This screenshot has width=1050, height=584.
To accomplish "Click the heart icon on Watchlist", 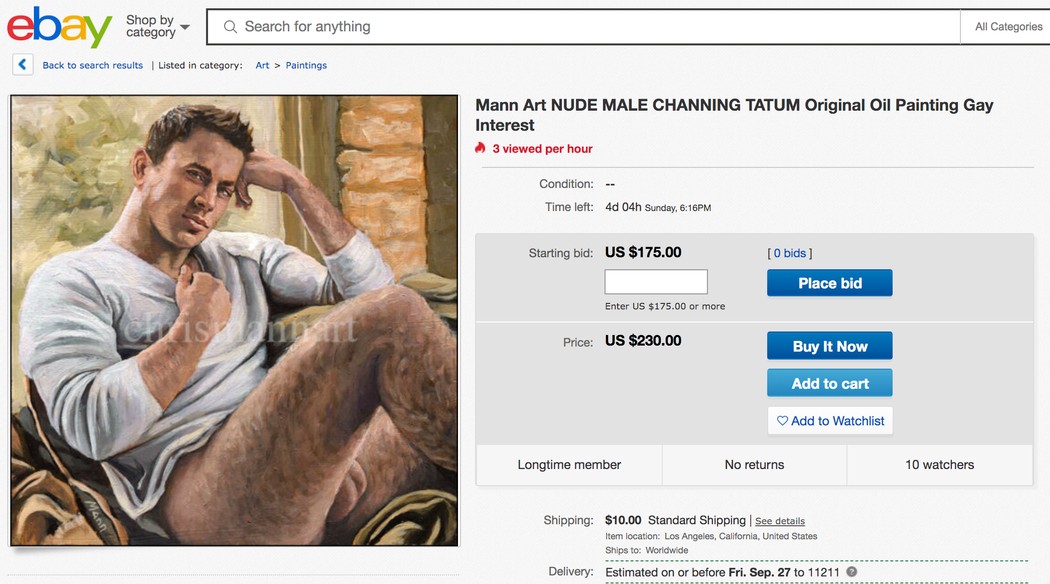I will tap(783, 421).
